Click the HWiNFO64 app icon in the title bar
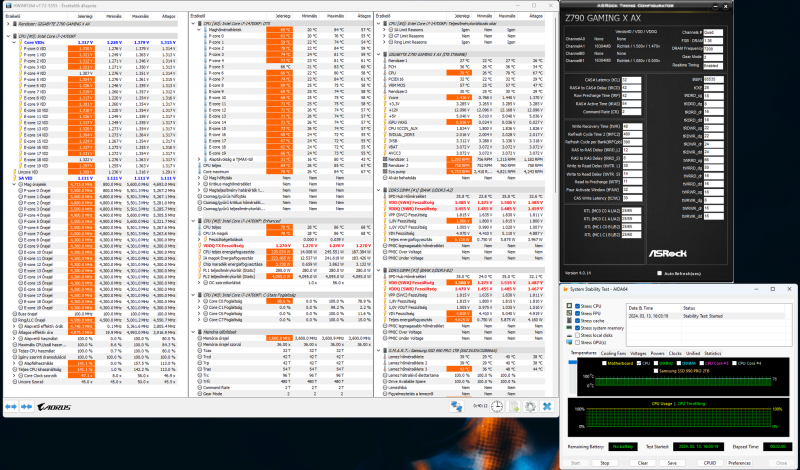 9,6
